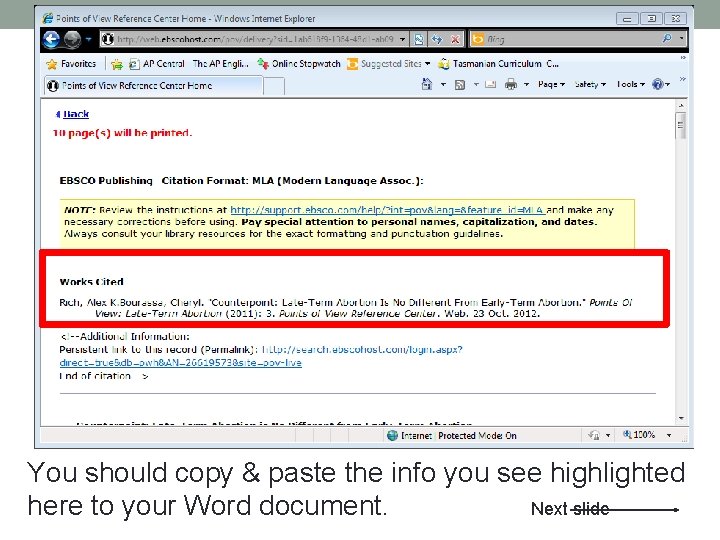This screenshot has height=540, width=720.
Task: Click the zoom level 100% button
Action: tap(639, 434)
